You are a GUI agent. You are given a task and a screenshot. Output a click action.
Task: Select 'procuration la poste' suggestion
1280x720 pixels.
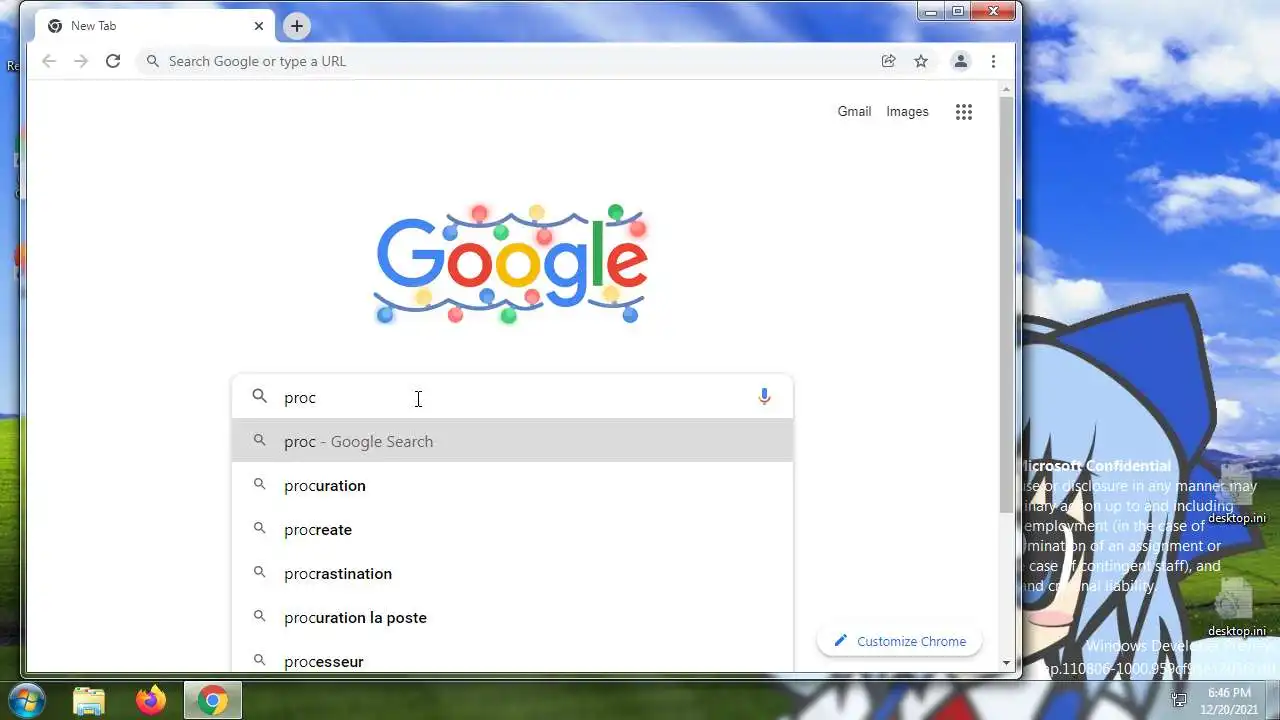pos(512,617)
